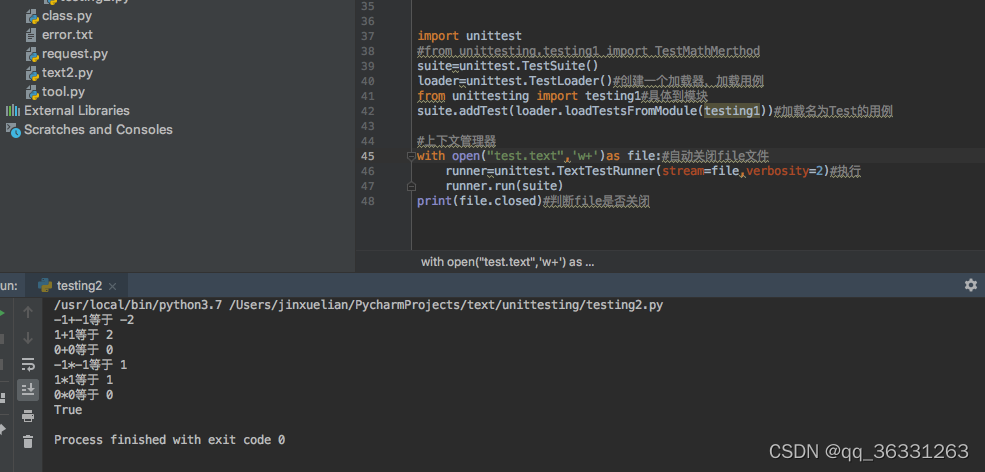
Task: Click the 'print(file.closed)' line
Action: tap(533, 201)
